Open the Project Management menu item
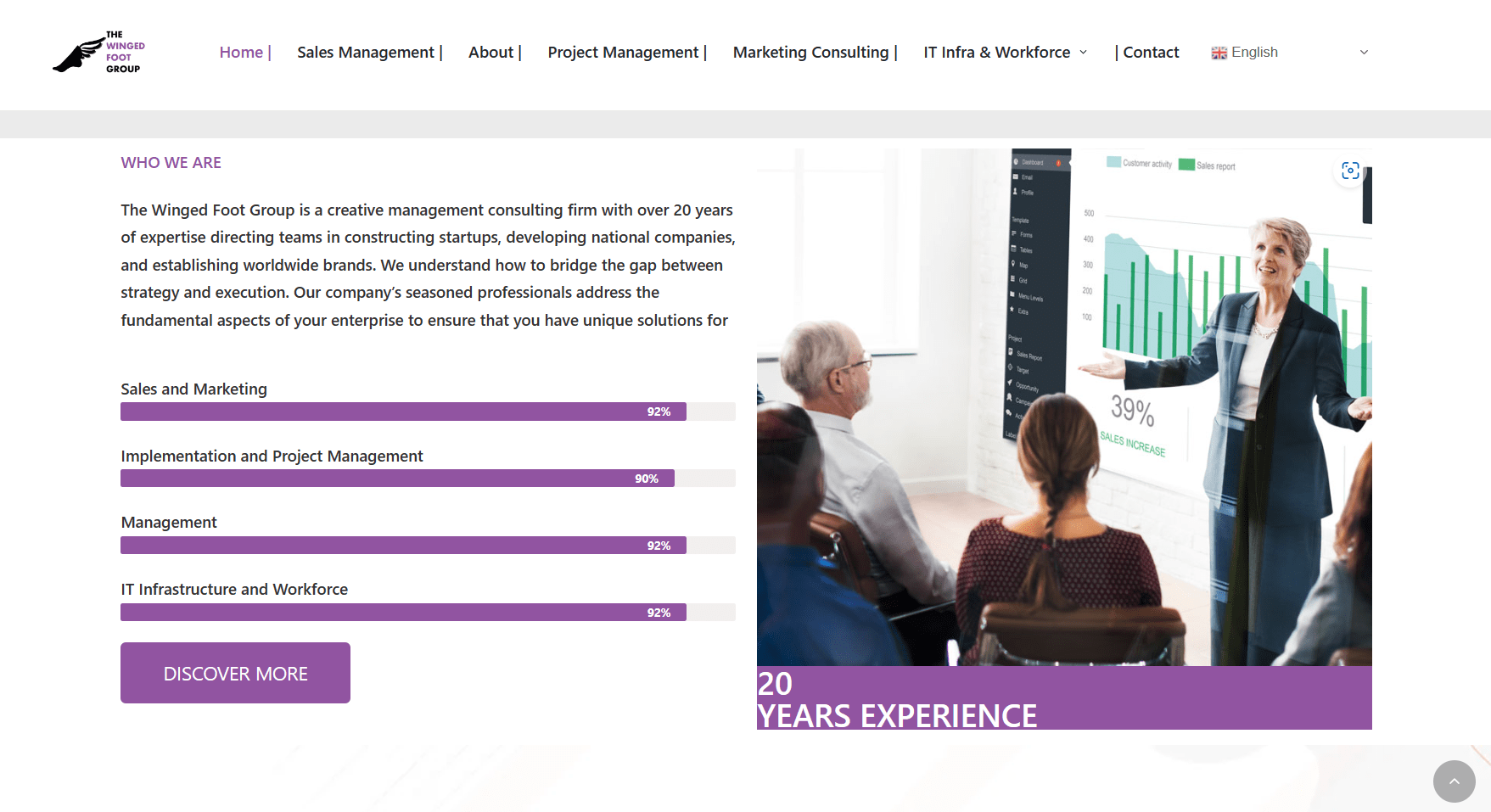Image resolution: width=1491 pixels, height=812 pixels. pos(623,53)
